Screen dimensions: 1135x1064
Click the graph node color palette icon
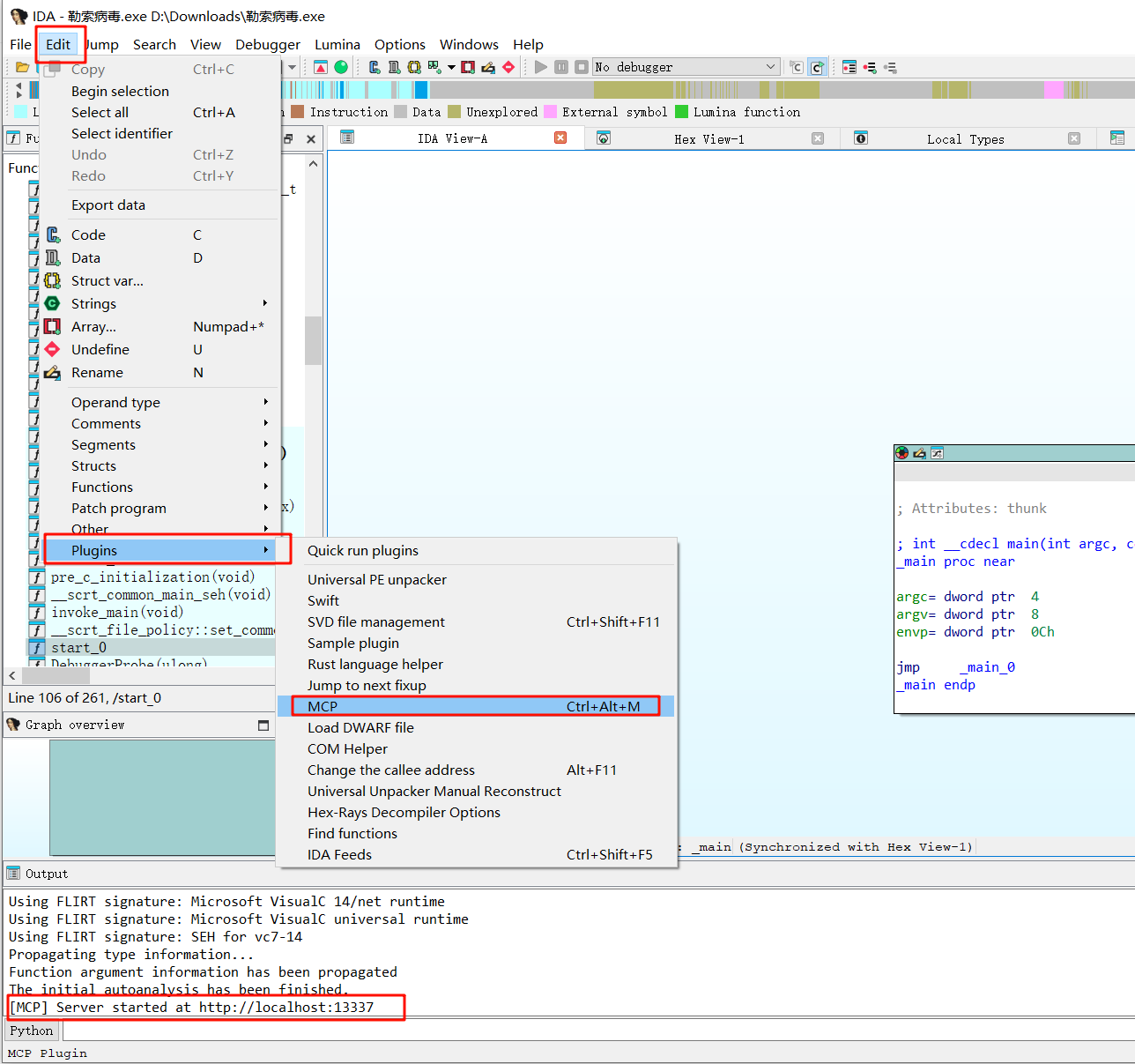point(902,453)
